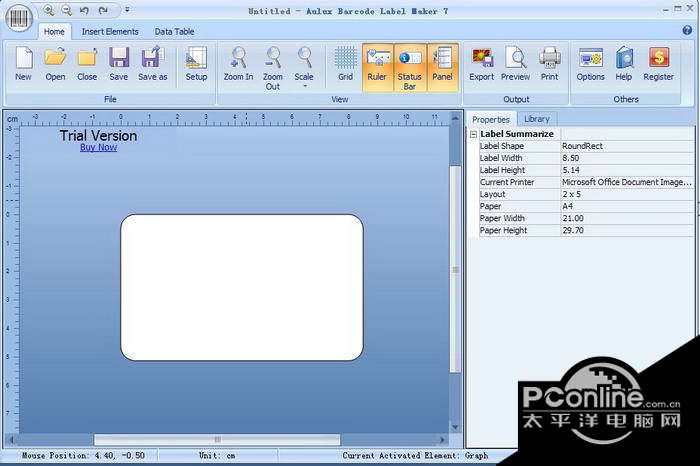Click the Print icon
700x466 pixels.
click(550, 65)
